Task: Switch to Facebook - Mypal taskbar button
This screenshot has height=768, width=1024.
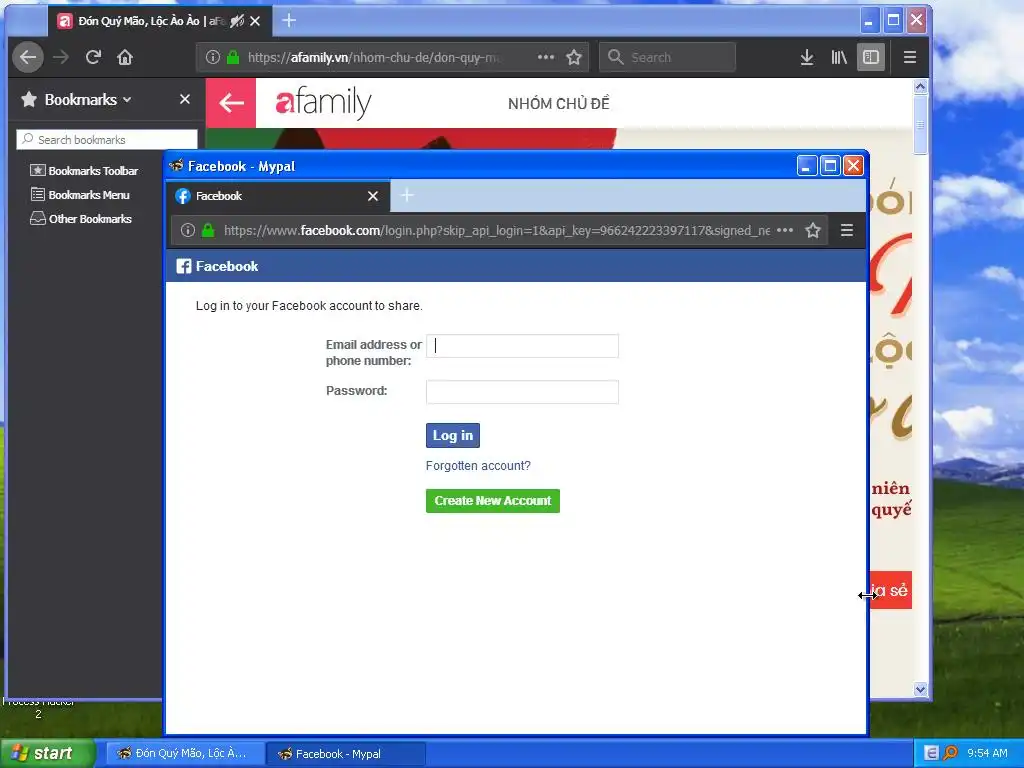Action: (x=346, y=754)
